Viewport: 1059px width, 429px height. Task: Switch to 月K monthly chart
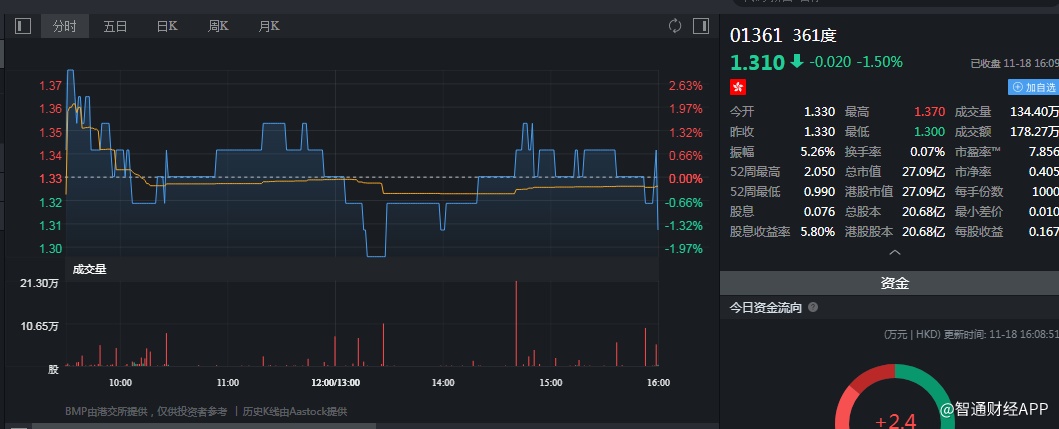(269, 26)
